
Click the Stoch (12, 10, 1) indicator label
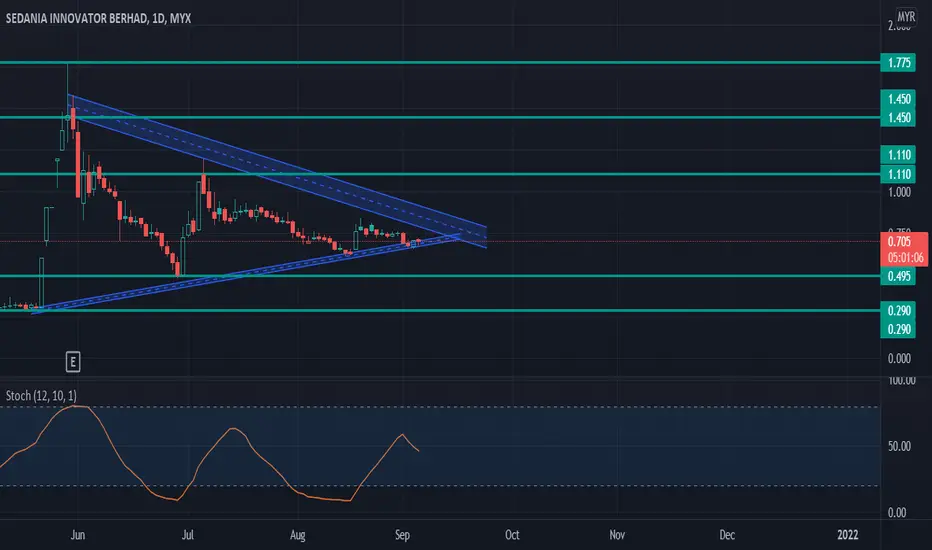(x=41, y=395)
